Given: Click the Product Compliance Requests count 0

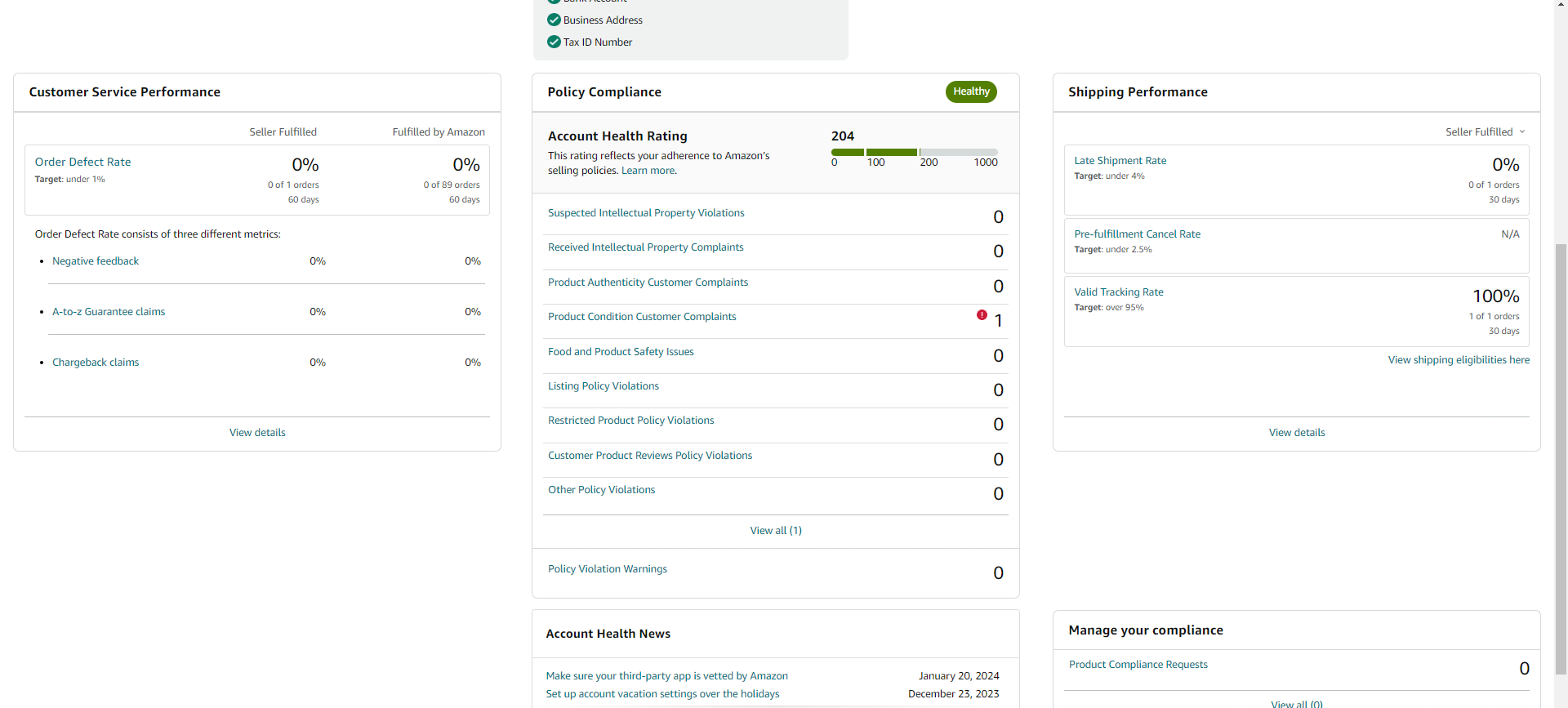Looking at the screenshot, I should click(x=1524, y=669).
